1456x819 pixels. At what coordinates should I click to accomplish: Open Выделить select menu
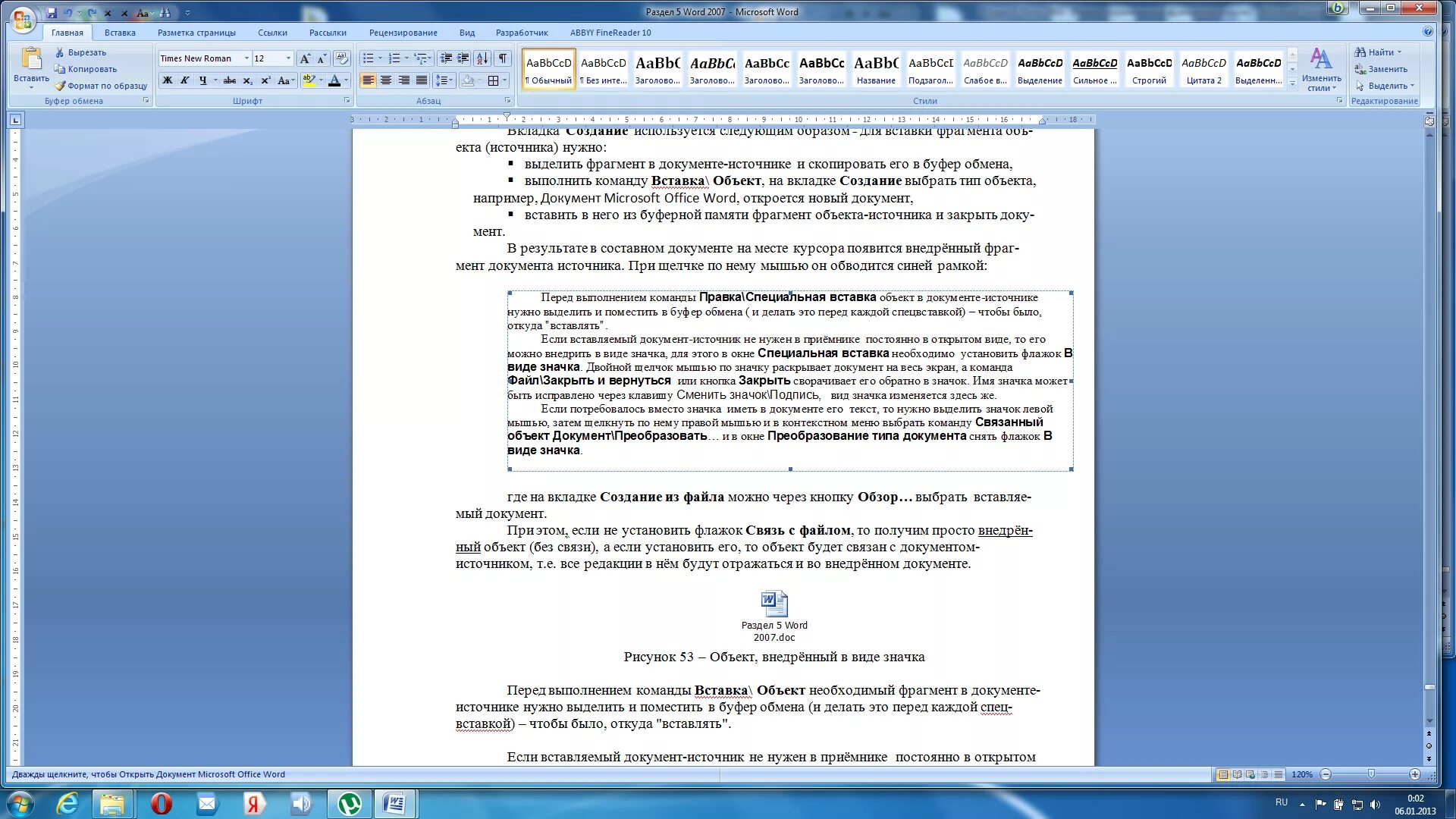point(1385,86)
